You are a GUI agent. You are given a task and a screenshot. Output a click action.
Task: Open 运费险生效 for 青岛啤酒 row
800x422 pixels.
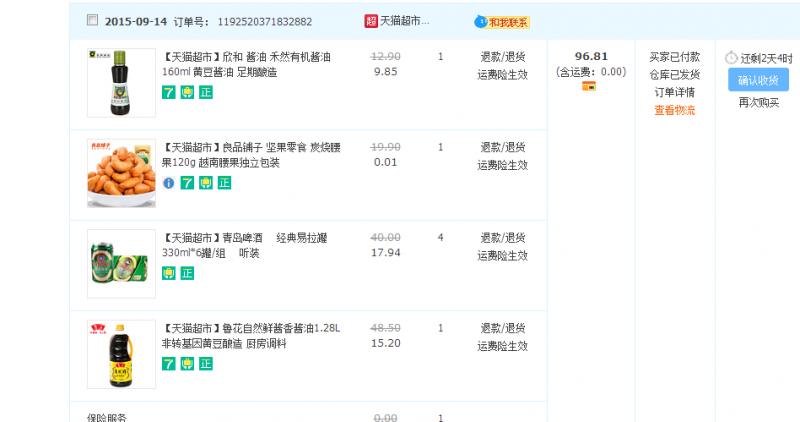(x=503, y=255)
